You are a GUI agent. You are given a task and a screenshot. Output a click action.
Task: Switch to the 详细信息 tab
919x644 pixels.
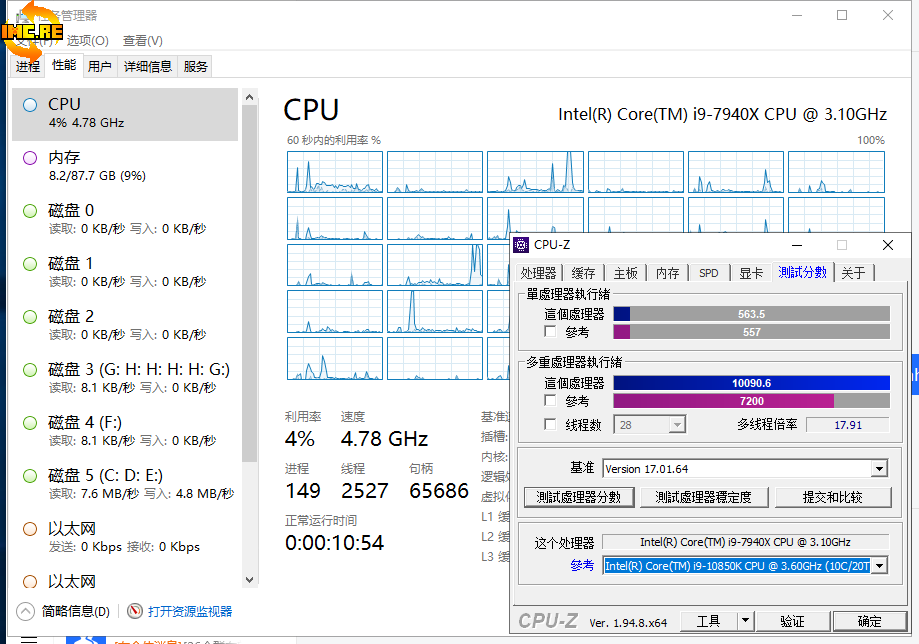148,67
